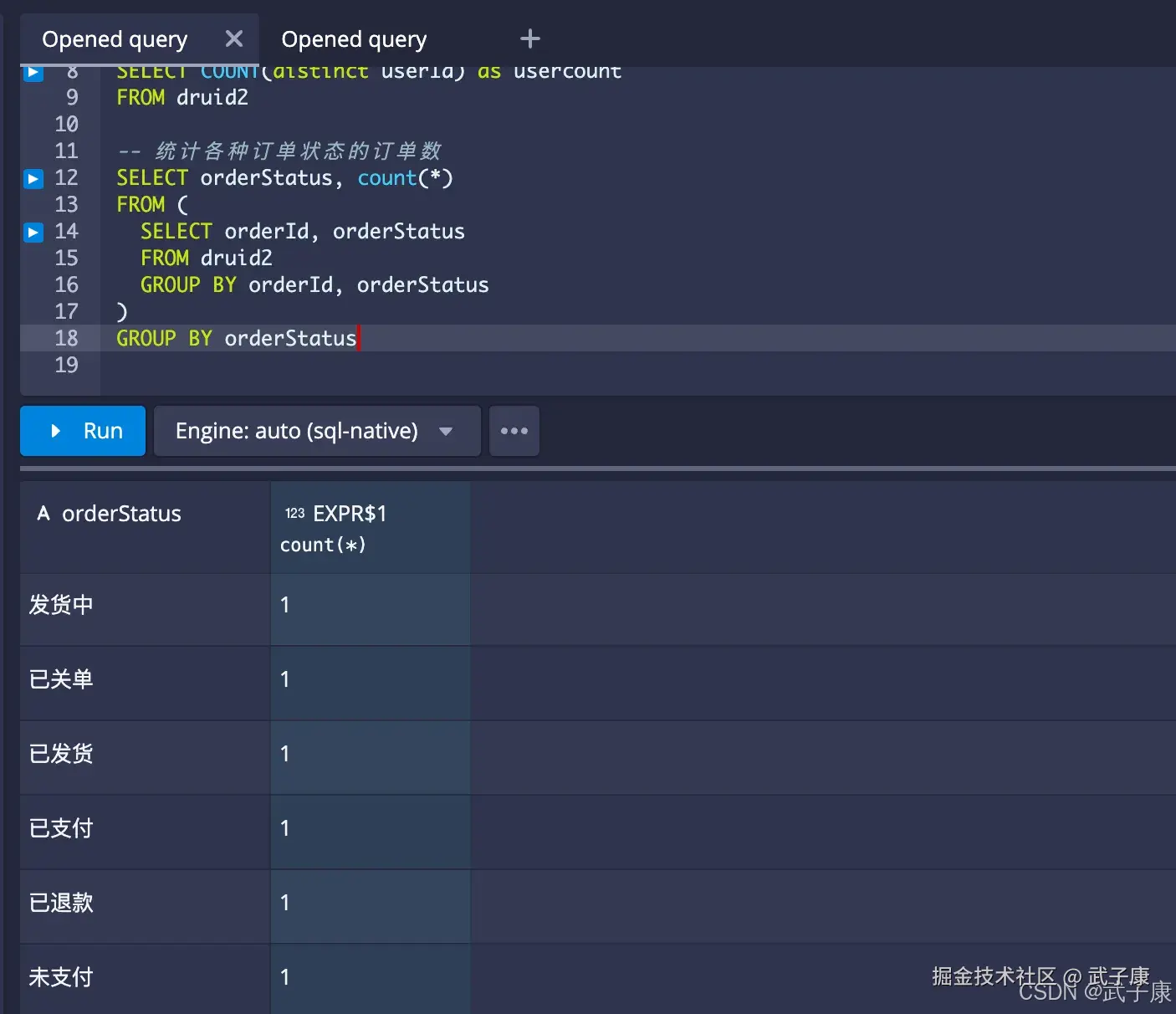Click the count value for 已支付
This screenshot has height=1014, width=1176.
pyautogui.click(x=371, y=832)
